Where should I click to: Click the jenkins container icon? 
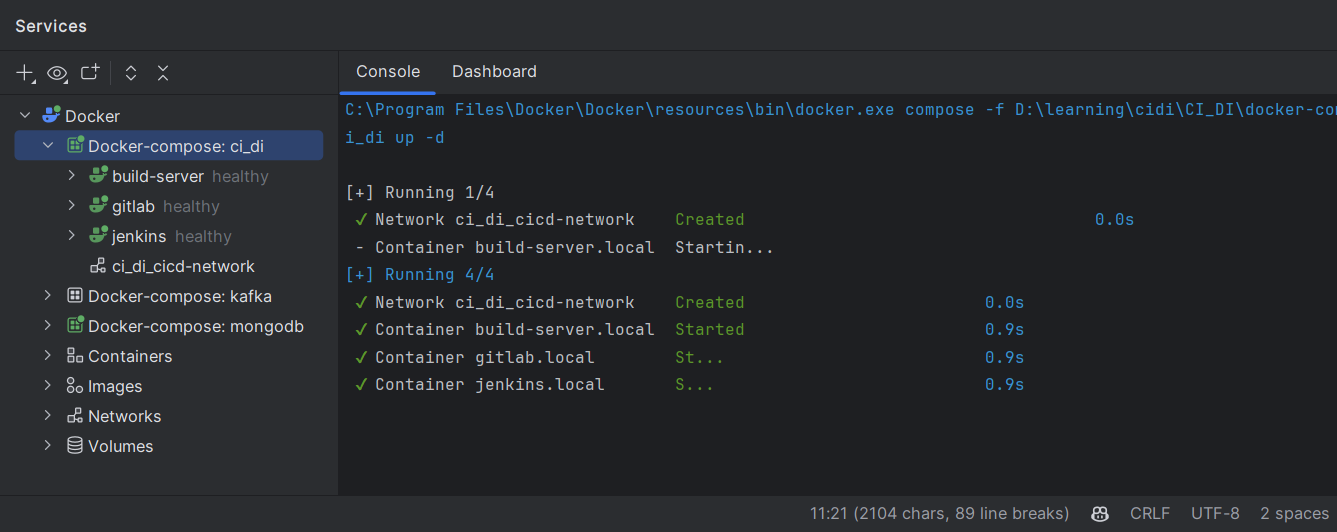pos(98,236)
